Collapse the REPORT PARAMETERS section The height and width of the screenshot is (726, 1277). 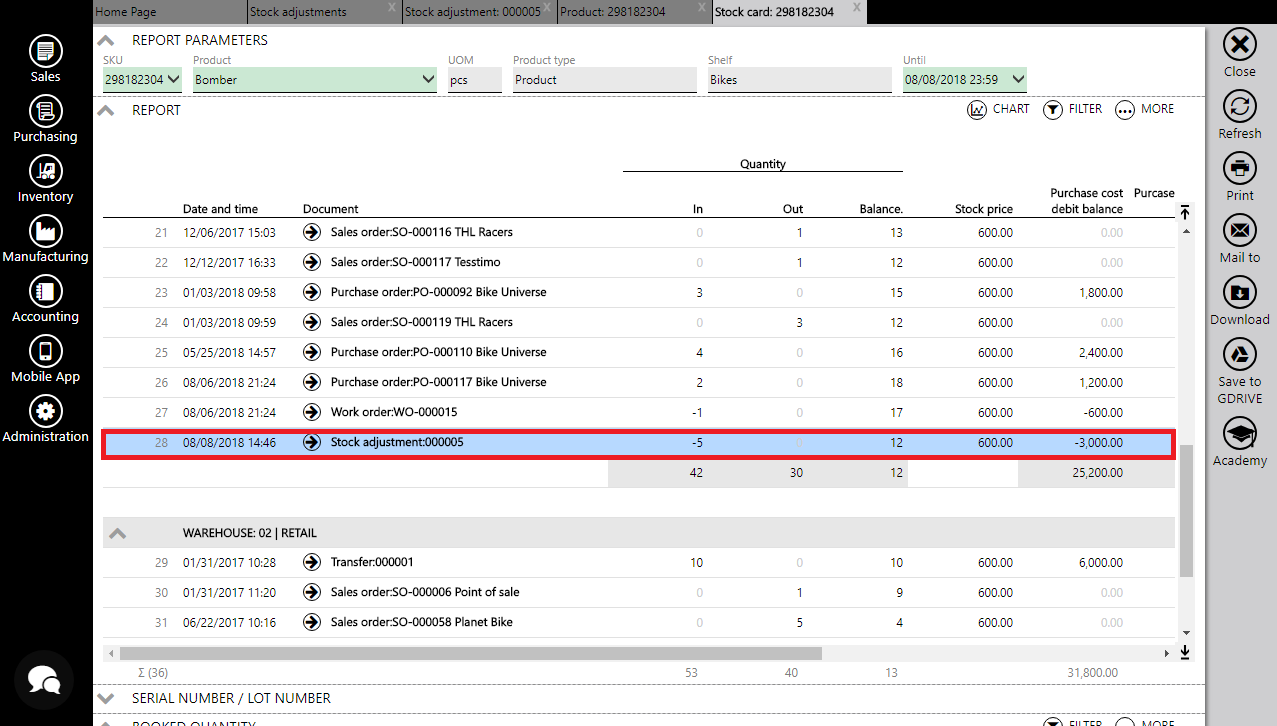point(104,41)
